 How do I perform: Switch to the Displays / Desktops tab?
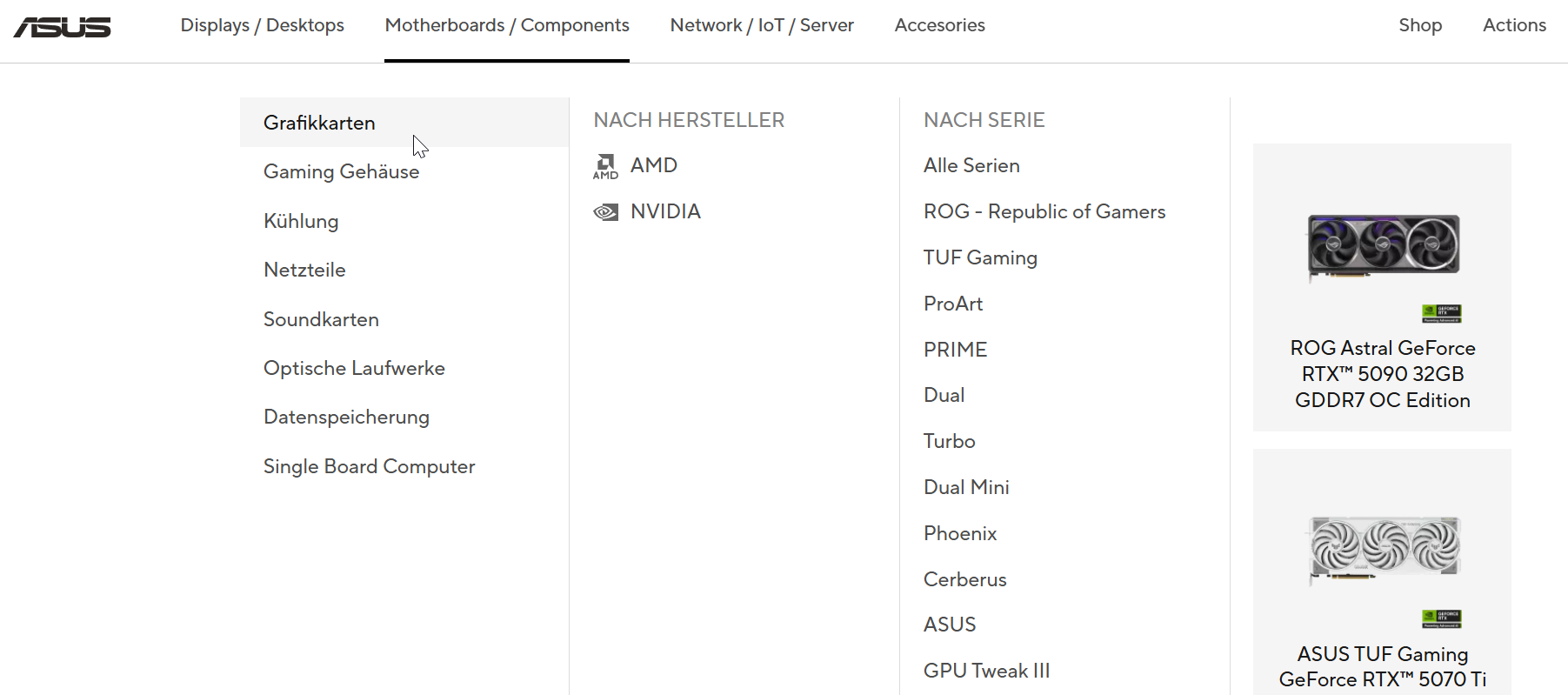click(x=262, y=25)
